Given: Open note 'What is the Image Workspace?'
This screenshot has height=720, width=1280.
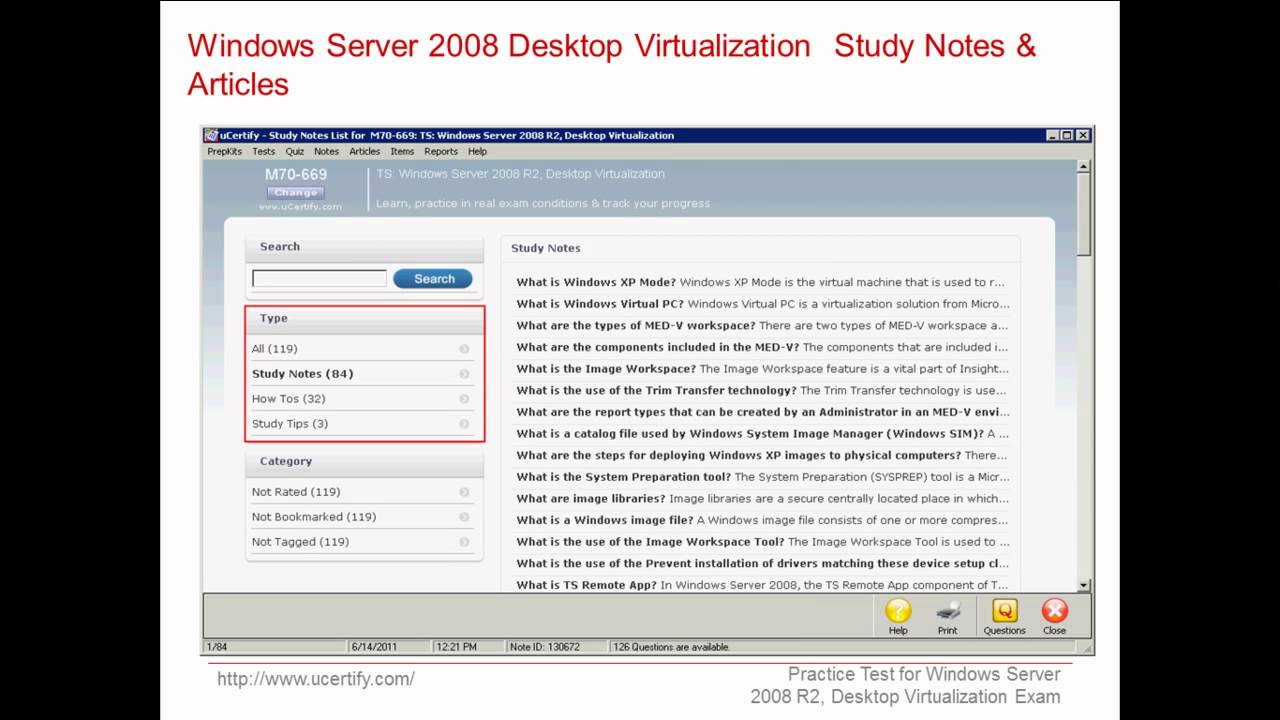Looking at the screenshot, I should pyautogui.click(x=762, y=369).
